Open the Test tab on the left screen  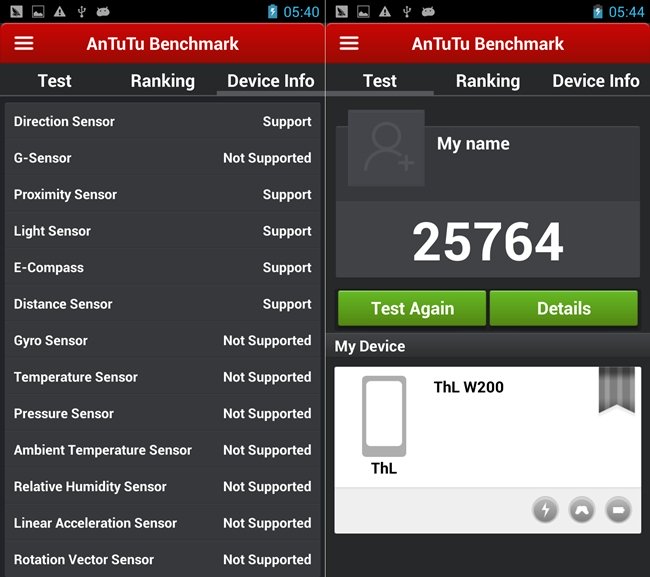[54, 81]
